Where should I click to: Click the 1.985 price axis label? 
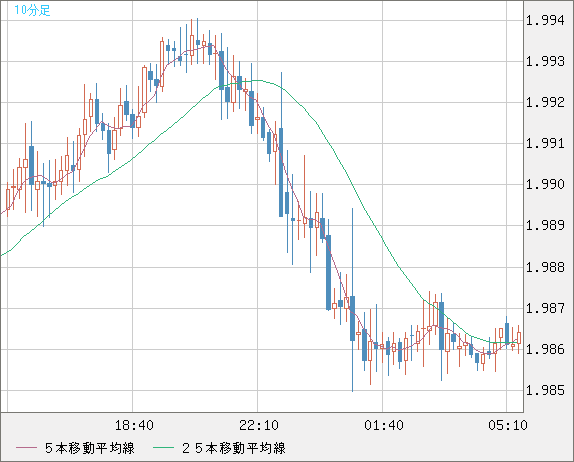point(545,390)
